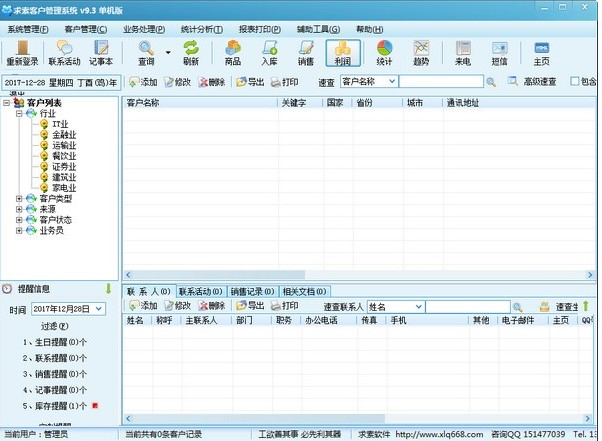Open the 辅助工具 menu
The image size is (602, 441).
coord(318,29)
